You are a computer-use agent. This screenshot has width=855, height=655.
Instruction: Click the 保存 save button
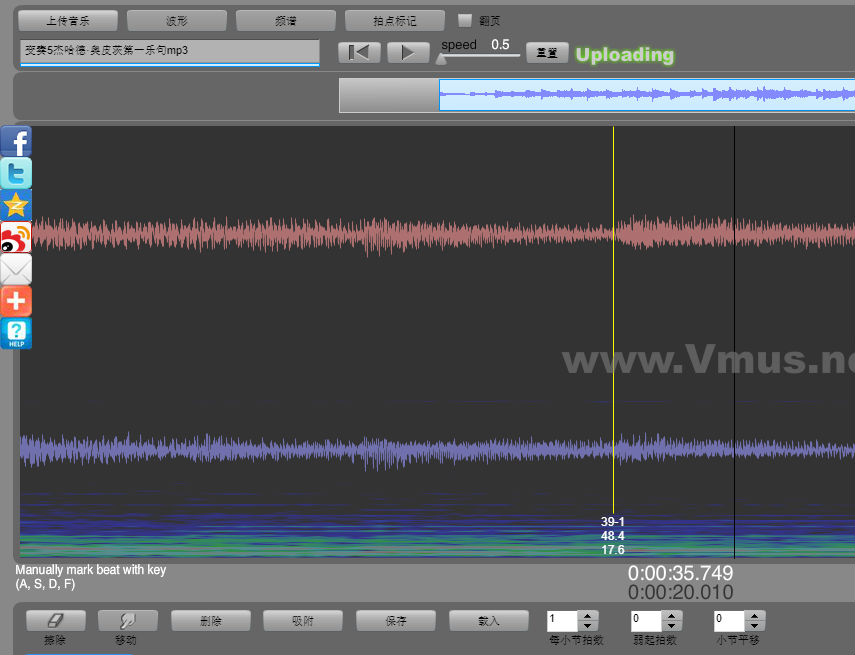coord(396,621)
